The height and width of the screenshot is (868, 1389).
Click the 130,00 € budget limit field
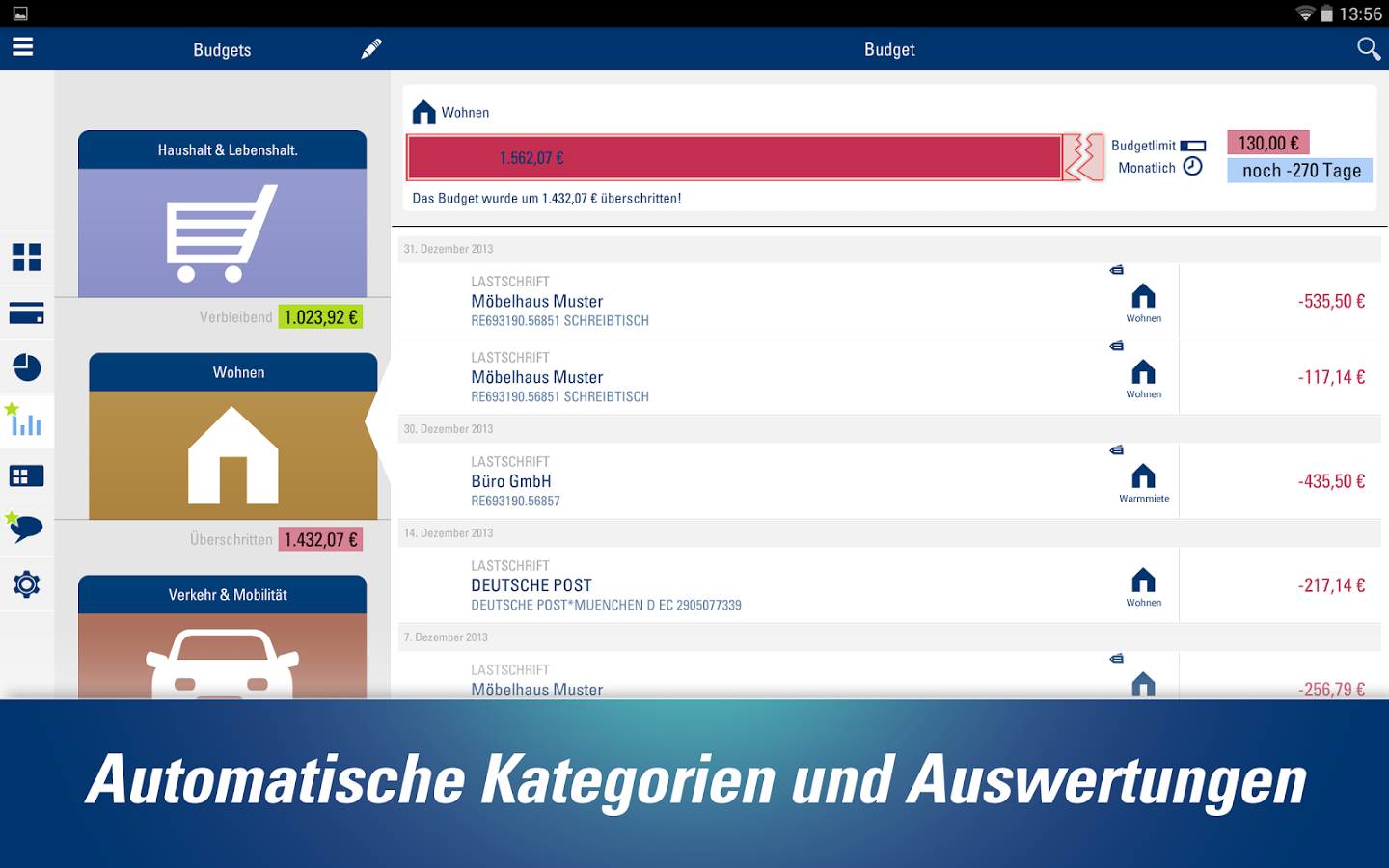coord(1267,143)
